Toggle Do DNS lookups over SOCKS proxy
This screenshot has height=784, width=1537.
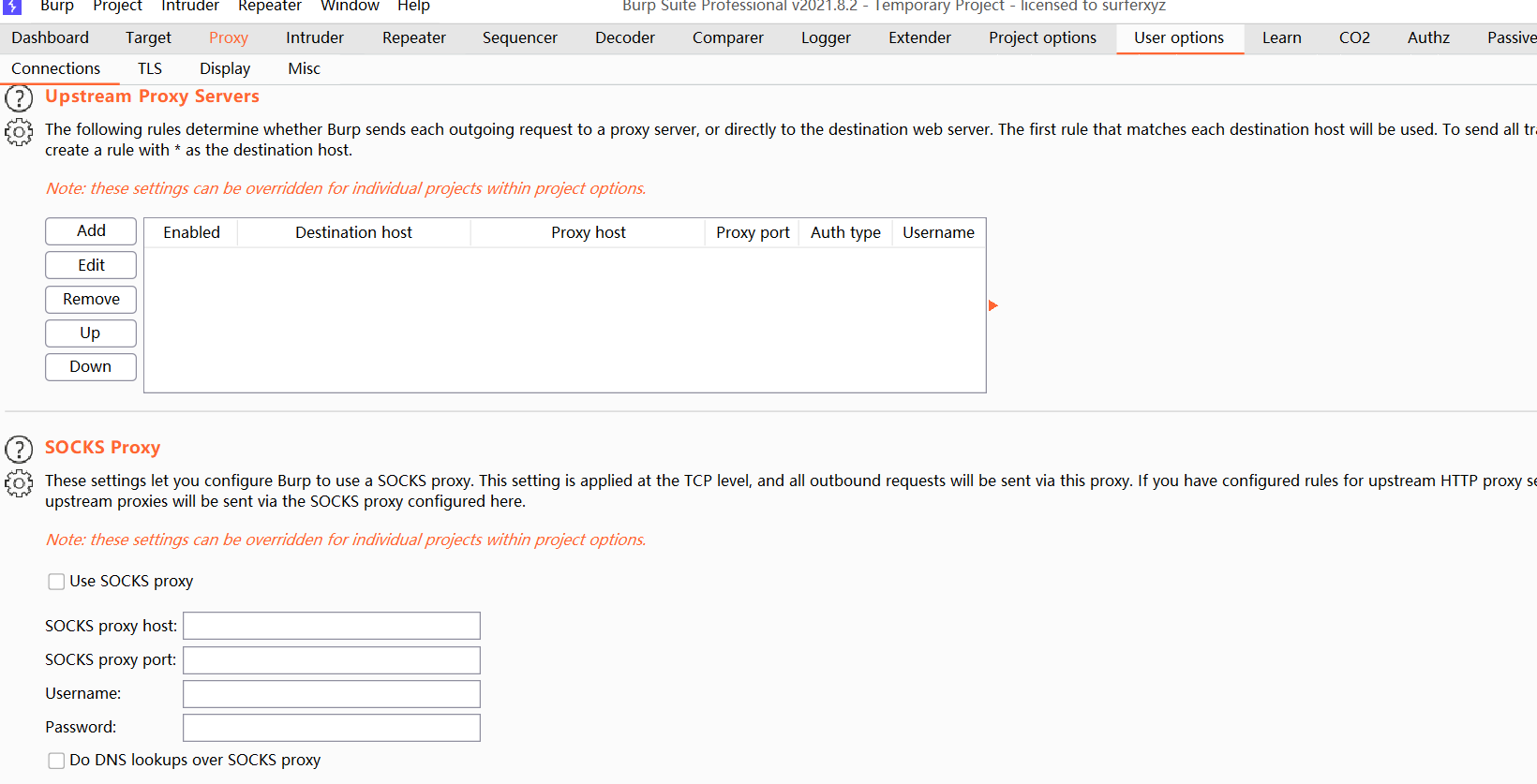56,761
